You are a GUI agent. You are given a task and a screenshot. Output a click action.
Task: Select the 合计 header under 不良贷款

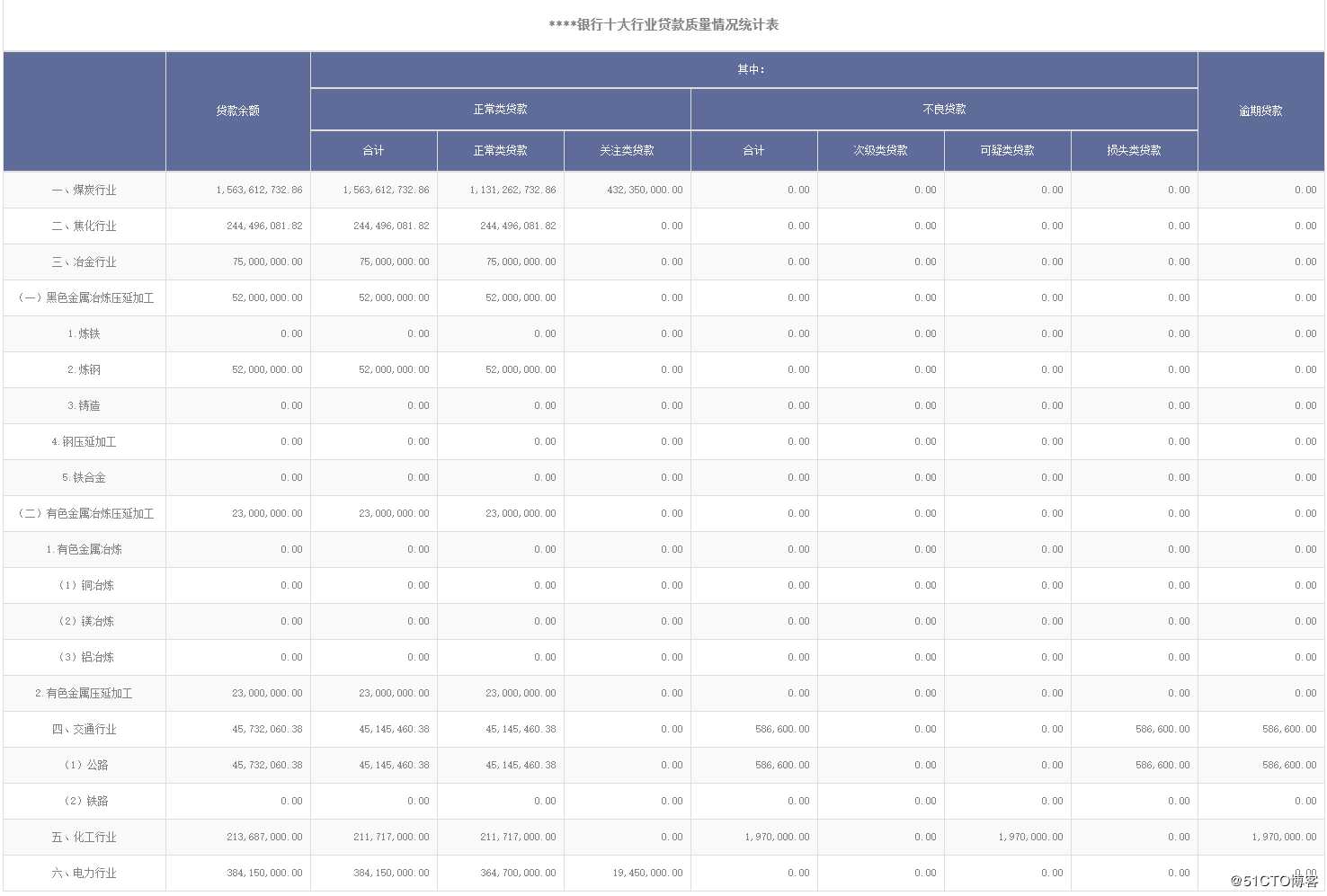753,150
